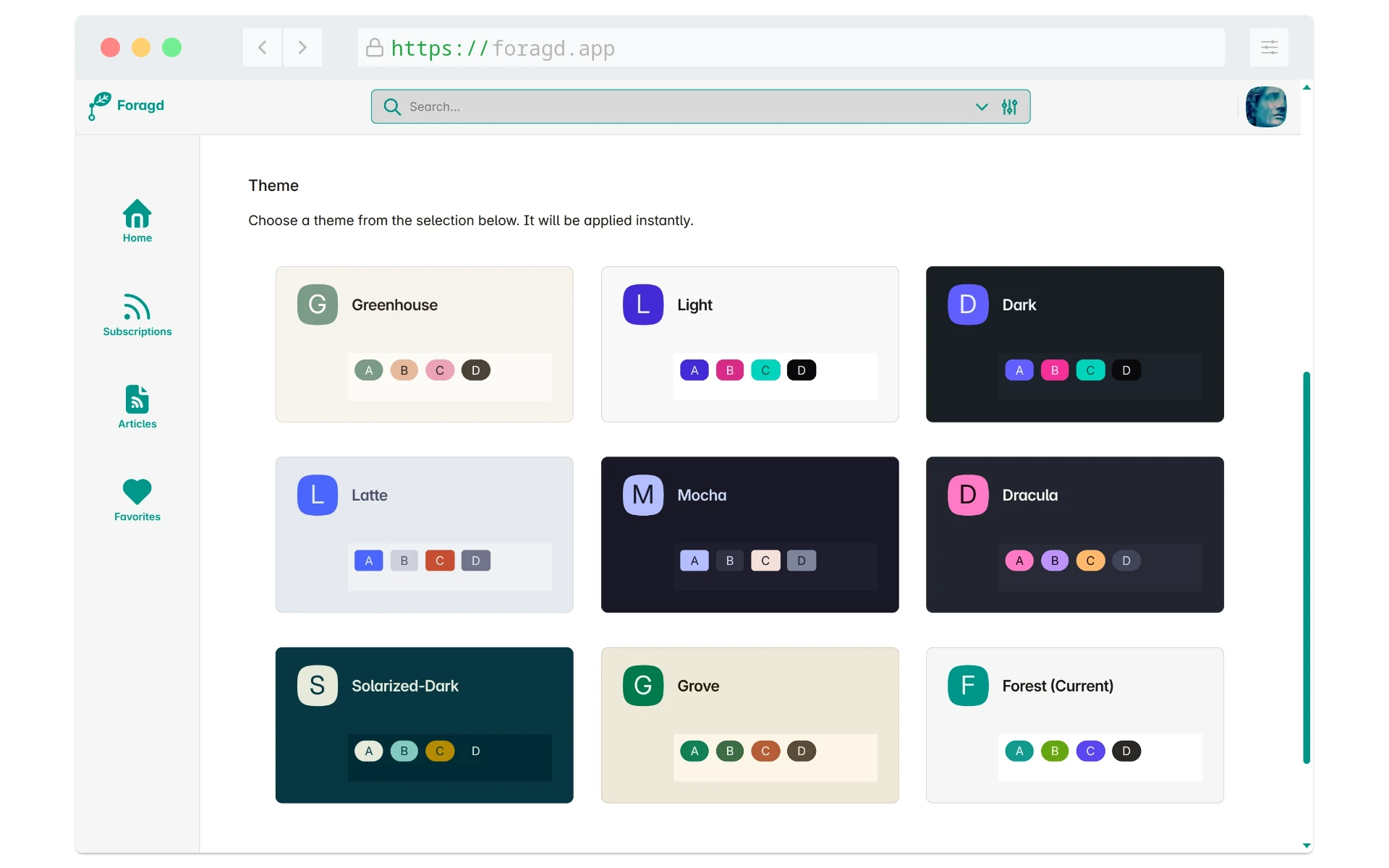The image size is (1389, 868).
Task: Click swatch B in Dark theme
Action: 1055,370
